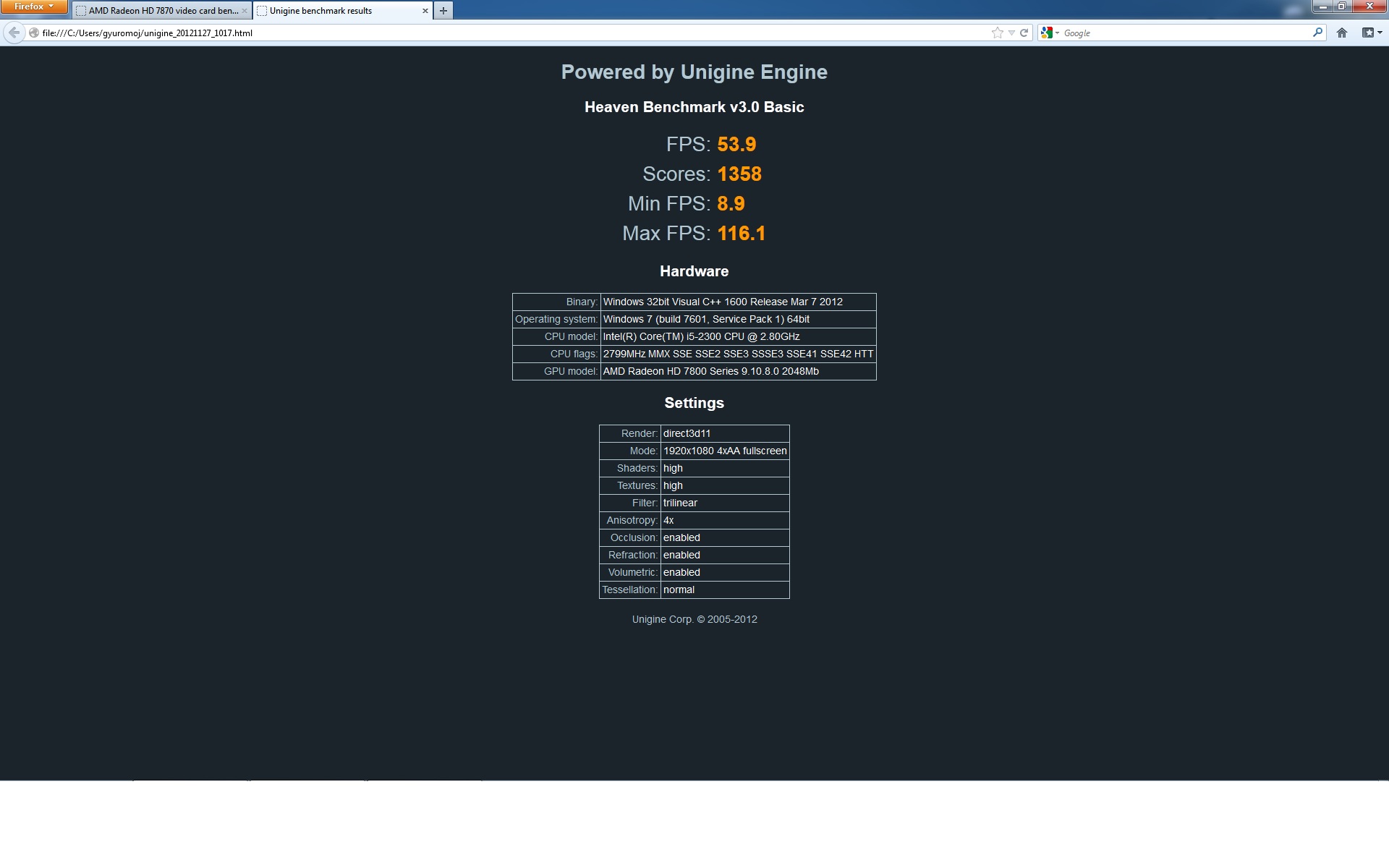
Task: Click the direct3d11 render value
Action: click(725, 433)
